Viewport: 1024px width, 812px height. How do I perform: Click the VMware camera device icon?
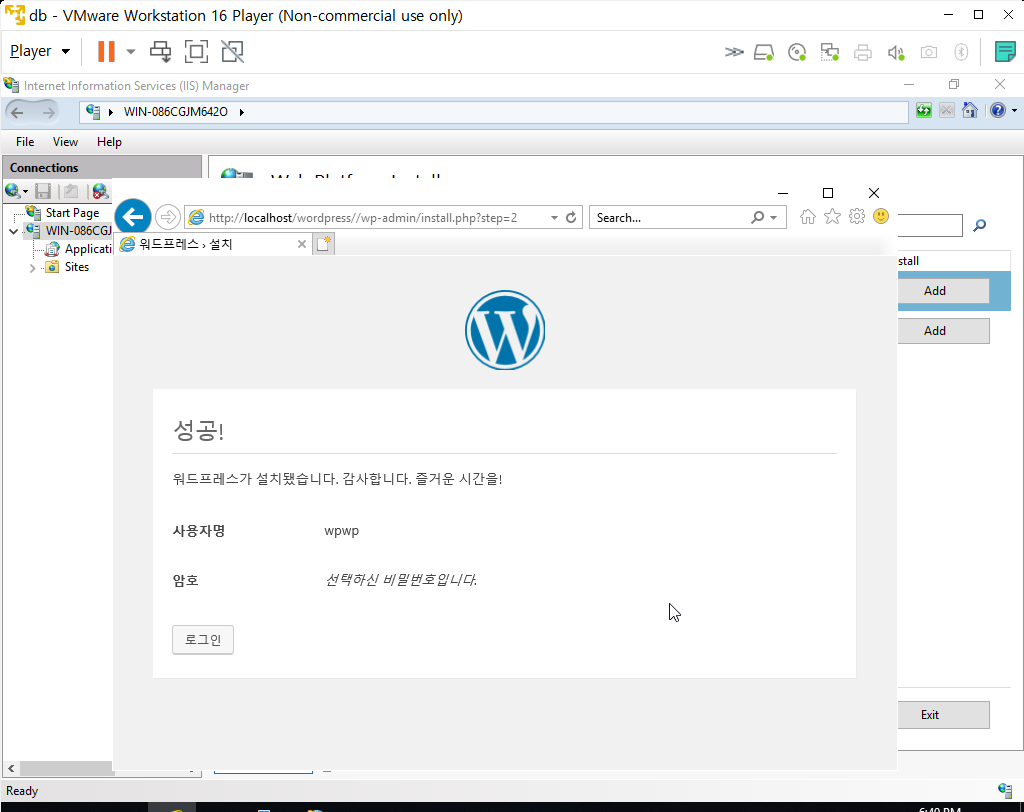coord(929,52)
